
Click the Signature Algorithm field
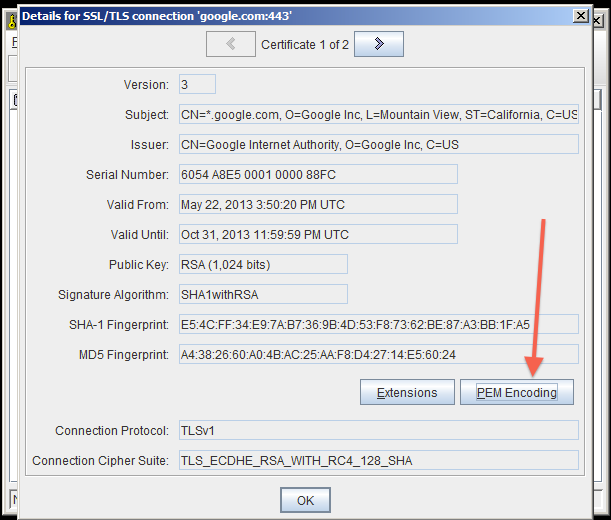[263, 294]
